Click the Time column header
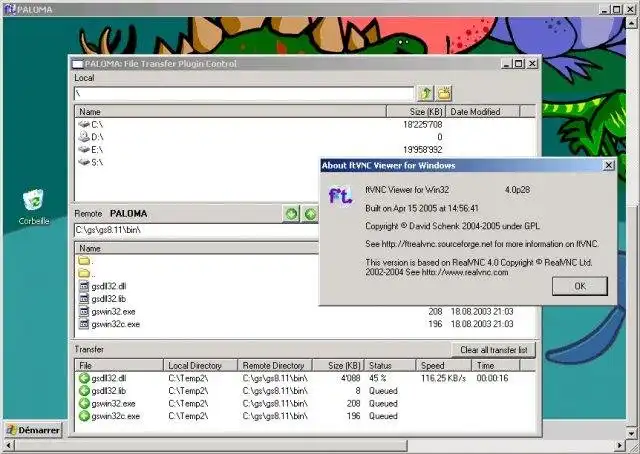The width and height of the screenshot is (640, 454). tap(496, 365)
